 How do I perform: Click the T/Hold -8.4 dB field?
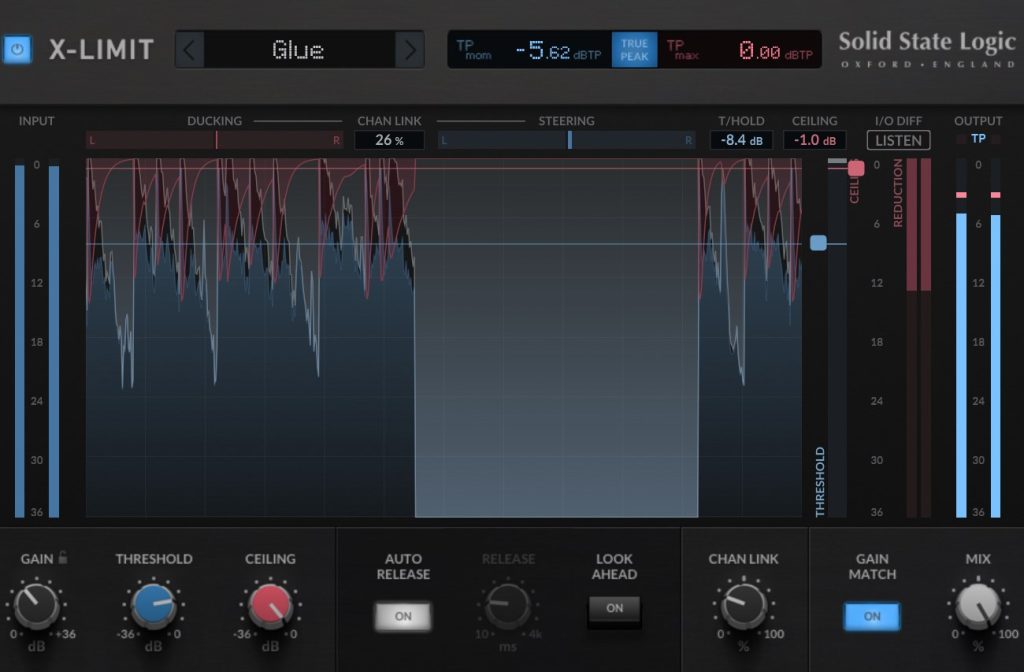741,140
